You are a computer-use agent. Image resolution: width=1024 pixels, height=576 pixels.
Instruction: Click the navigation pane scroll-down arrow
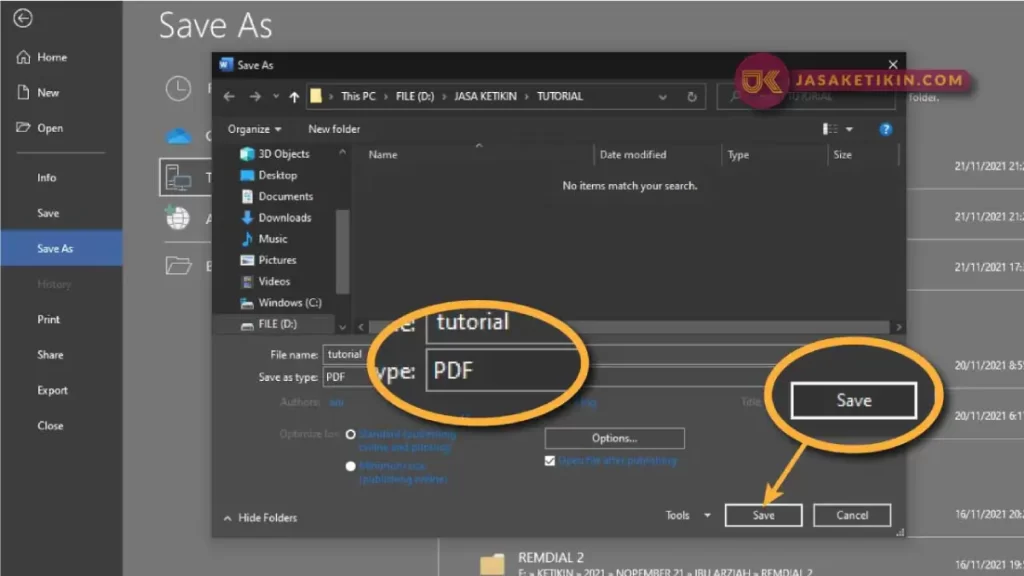click(x=342, y=327)
